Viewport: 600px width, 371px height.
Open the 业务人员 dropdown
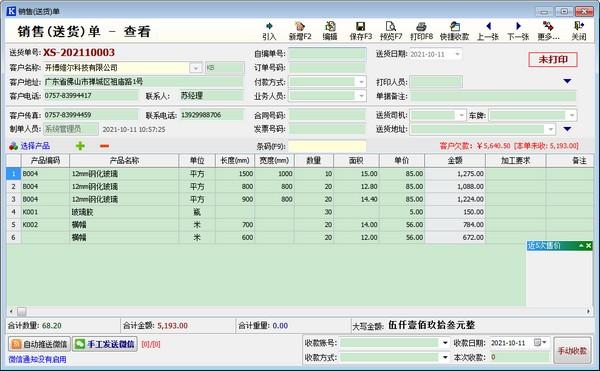pyautogui.click(x=361, y=96)
